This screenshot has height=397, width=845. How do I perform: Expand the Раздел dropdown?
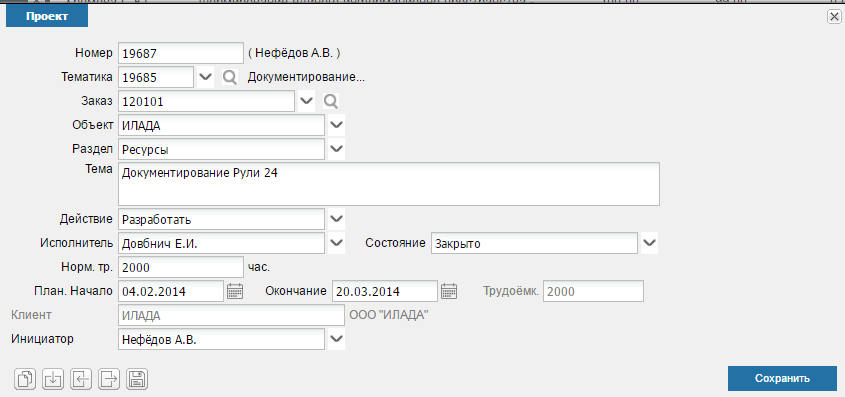tap(336, 148)
